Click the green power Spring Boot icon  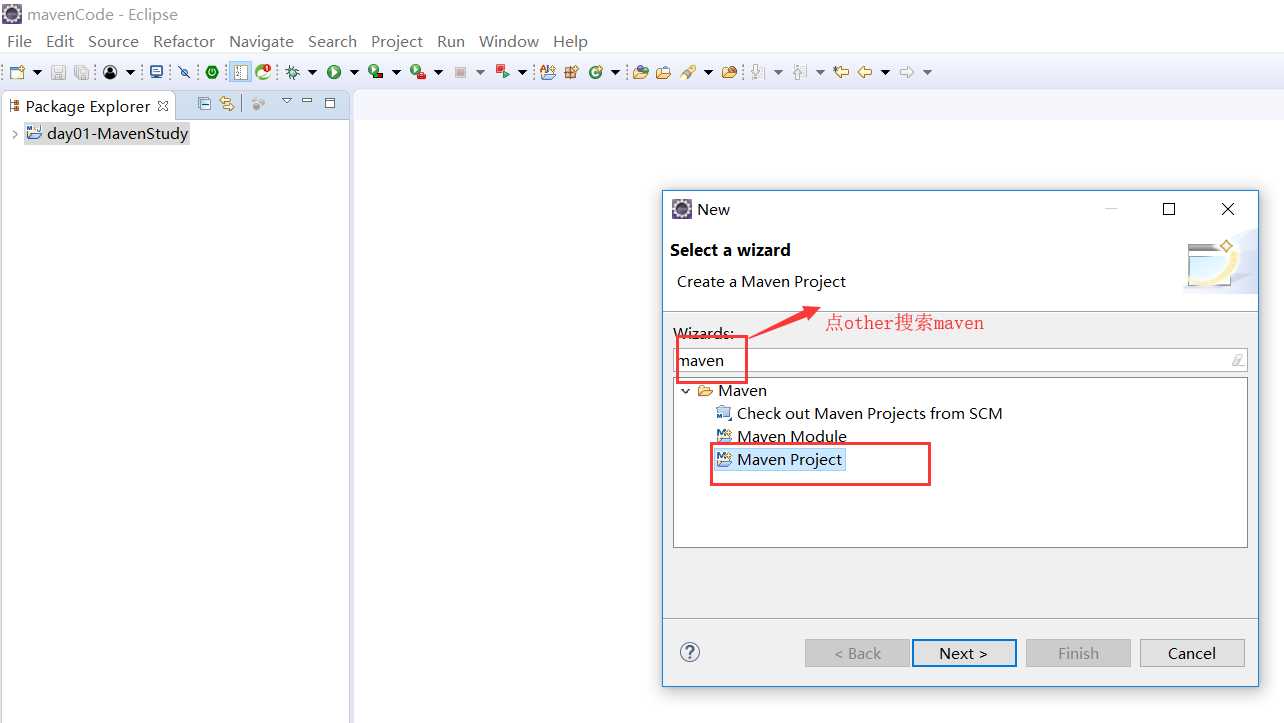(x=212, y=72)
